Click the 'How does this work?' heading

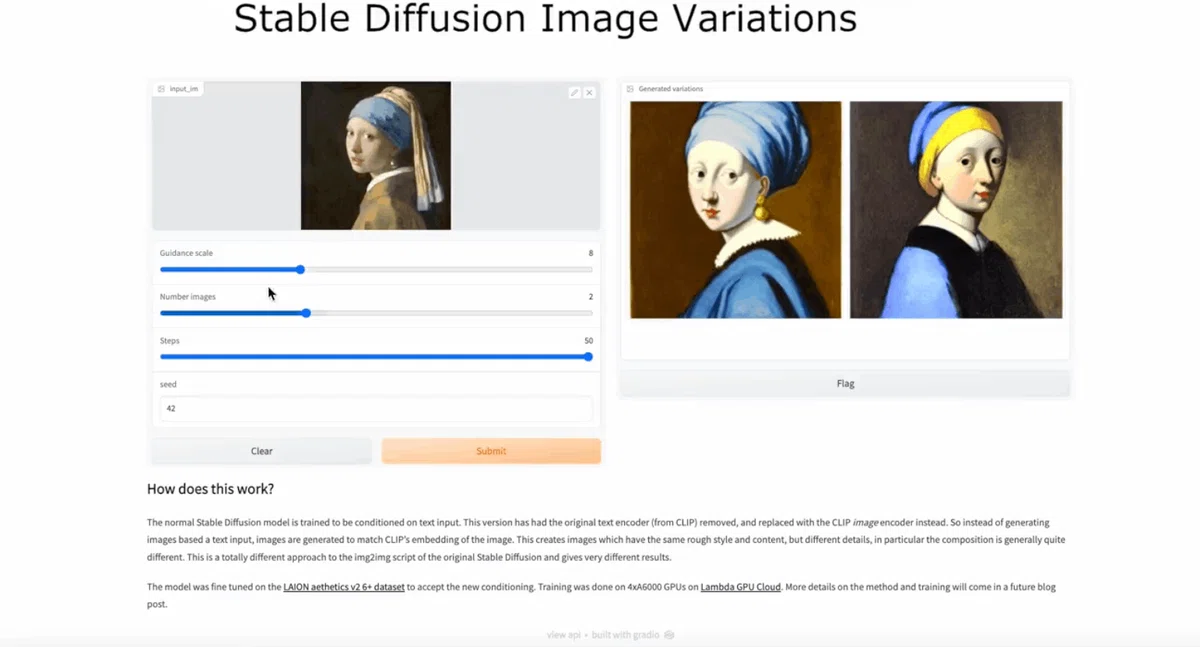coord(210,489)
